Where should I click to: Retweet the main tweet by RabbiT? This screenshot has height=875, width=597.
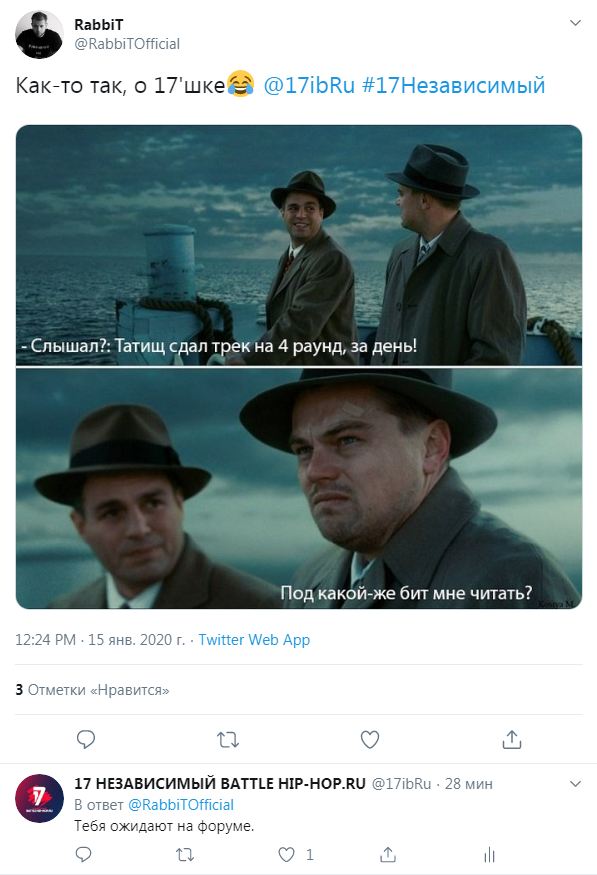[x=228, y=740]
